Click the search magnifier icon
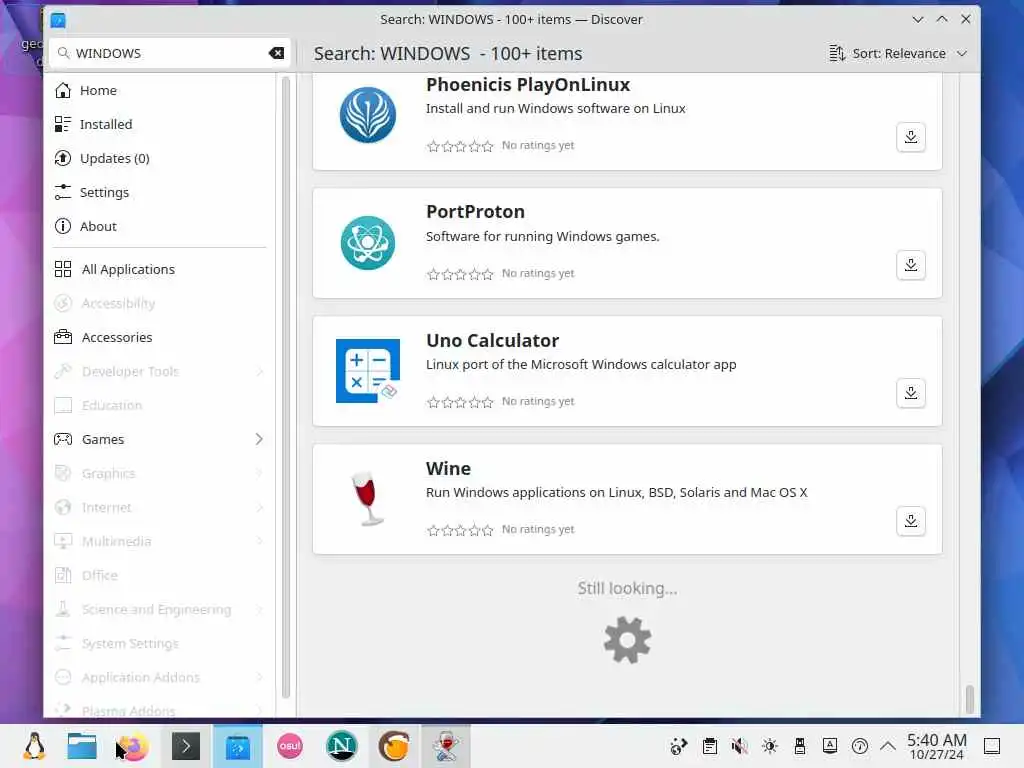Image resolution: width=1024 pixels, height=768 pixels. click(x=63, y=53)
